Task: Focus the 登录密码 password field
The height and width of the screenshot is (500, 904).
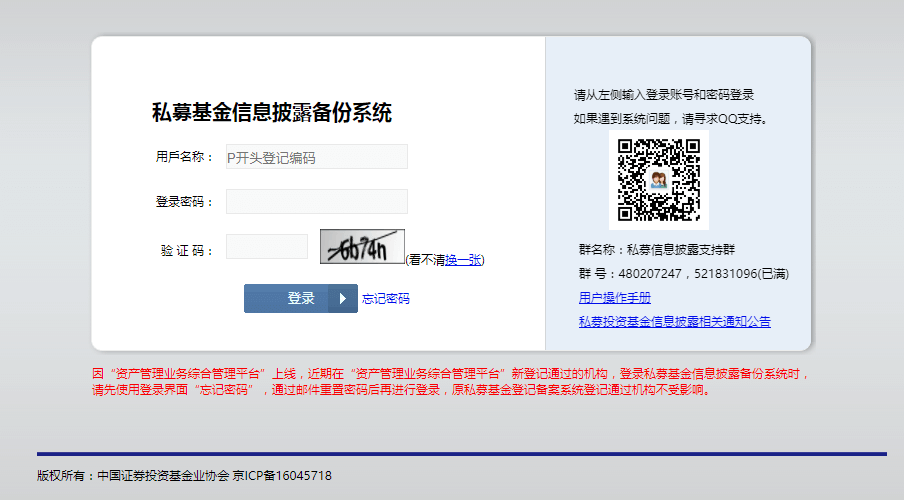Action: coord(316,201)
